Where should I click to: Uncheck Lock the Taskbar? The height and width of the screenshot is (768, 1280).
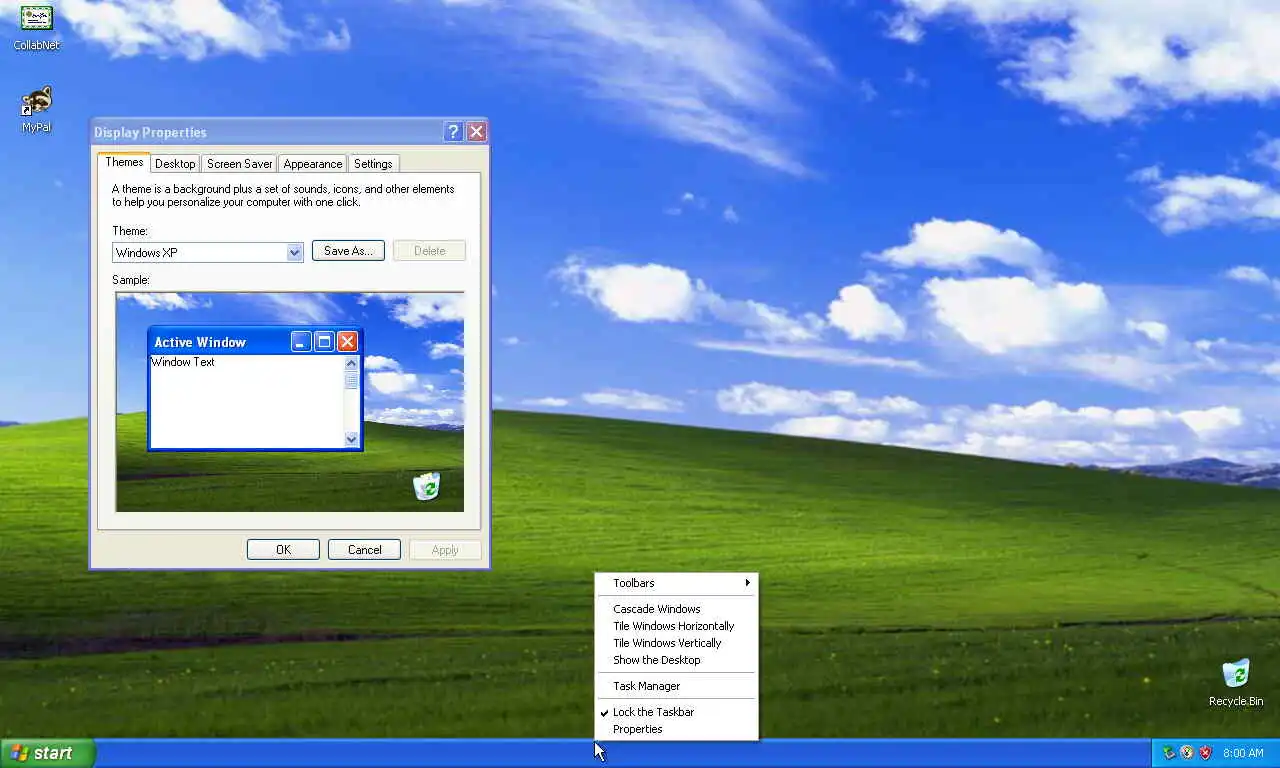[x=677, y=712]
